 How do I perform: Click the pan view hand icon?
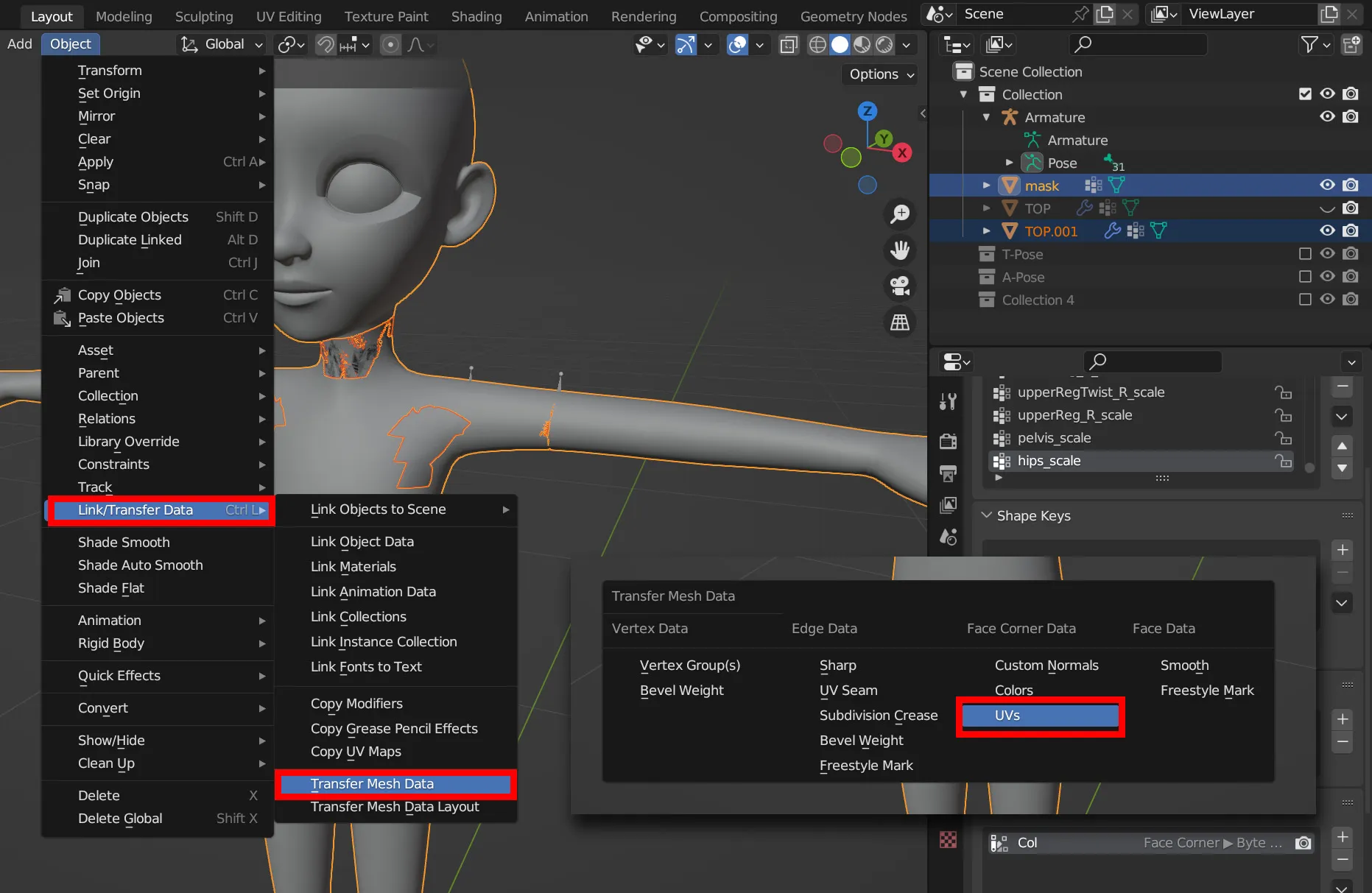click(x=900, y=250)
